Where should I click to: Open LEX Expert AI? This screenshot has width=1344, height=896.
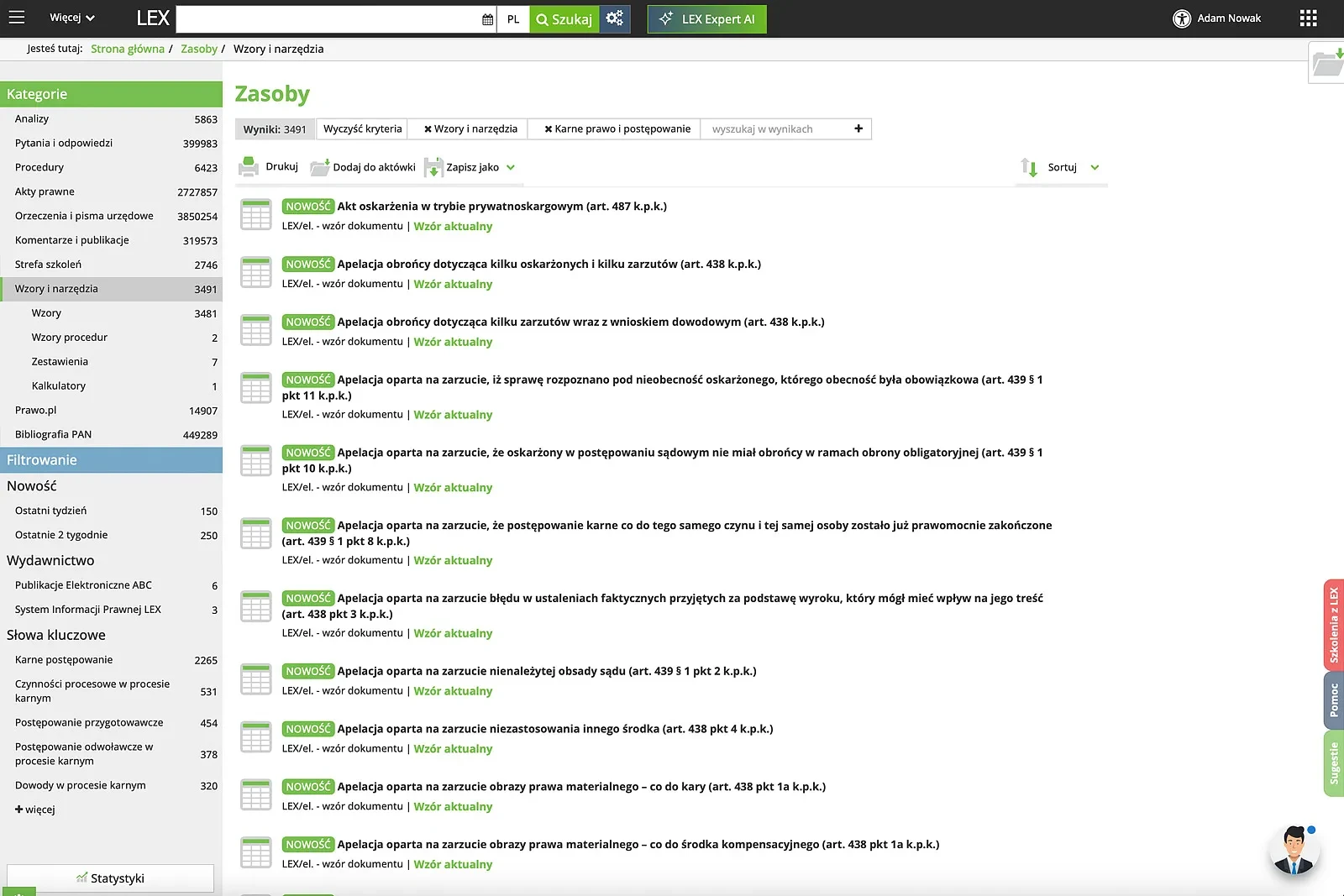pyautogui.click(x=707, y=19)
